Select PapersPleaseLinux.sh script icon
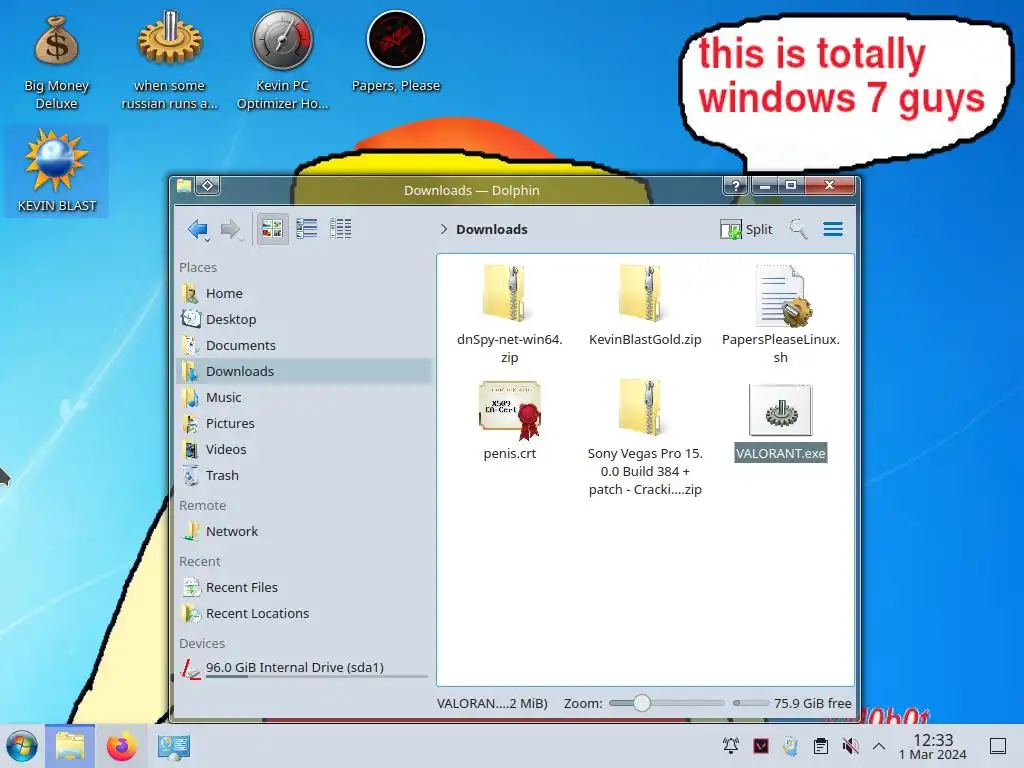This screenshot has height=768, width=1024. pyautogui.click(x=782, y=296)
